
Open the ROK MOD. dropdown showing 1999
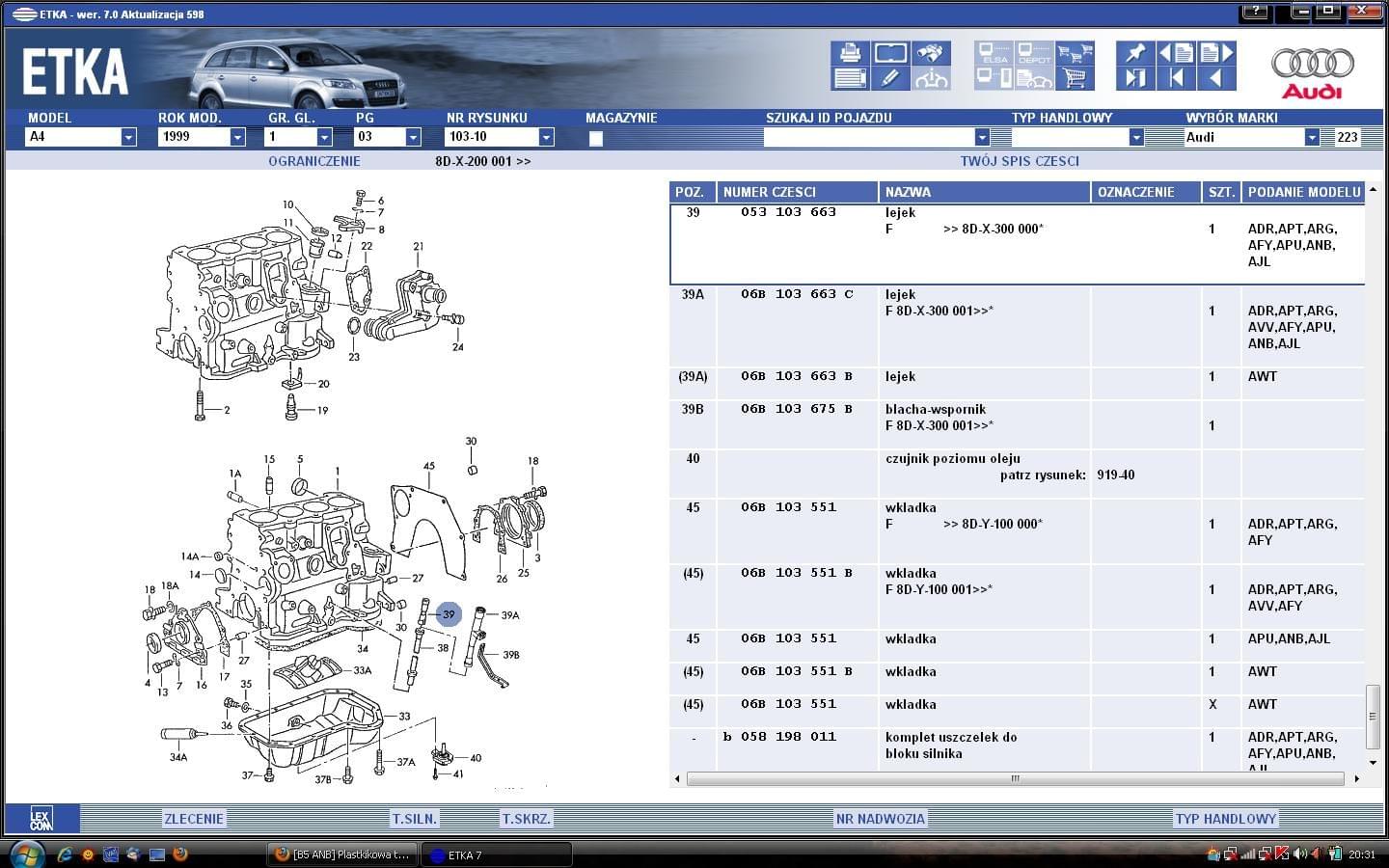click(237, 137)
